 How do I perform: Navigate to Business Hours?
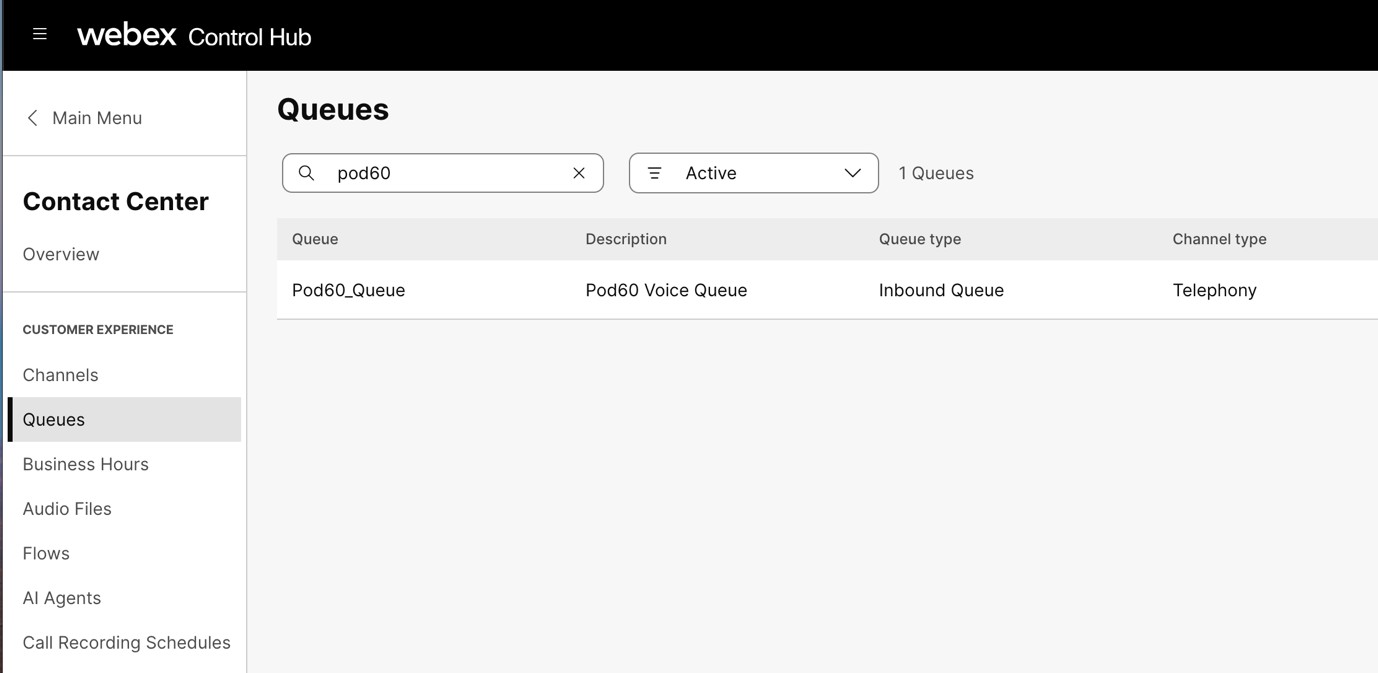coord(86,464)
